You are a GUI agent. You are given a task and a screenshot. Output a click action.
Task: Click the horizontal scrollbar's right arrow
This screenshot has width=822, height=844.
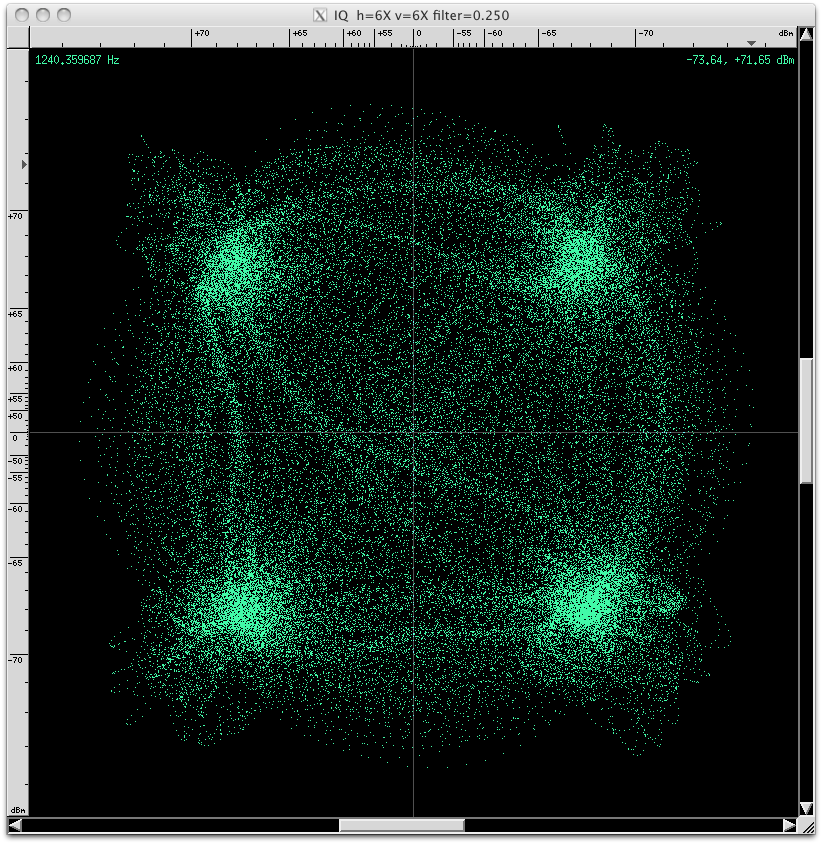(x=790, y=825)
